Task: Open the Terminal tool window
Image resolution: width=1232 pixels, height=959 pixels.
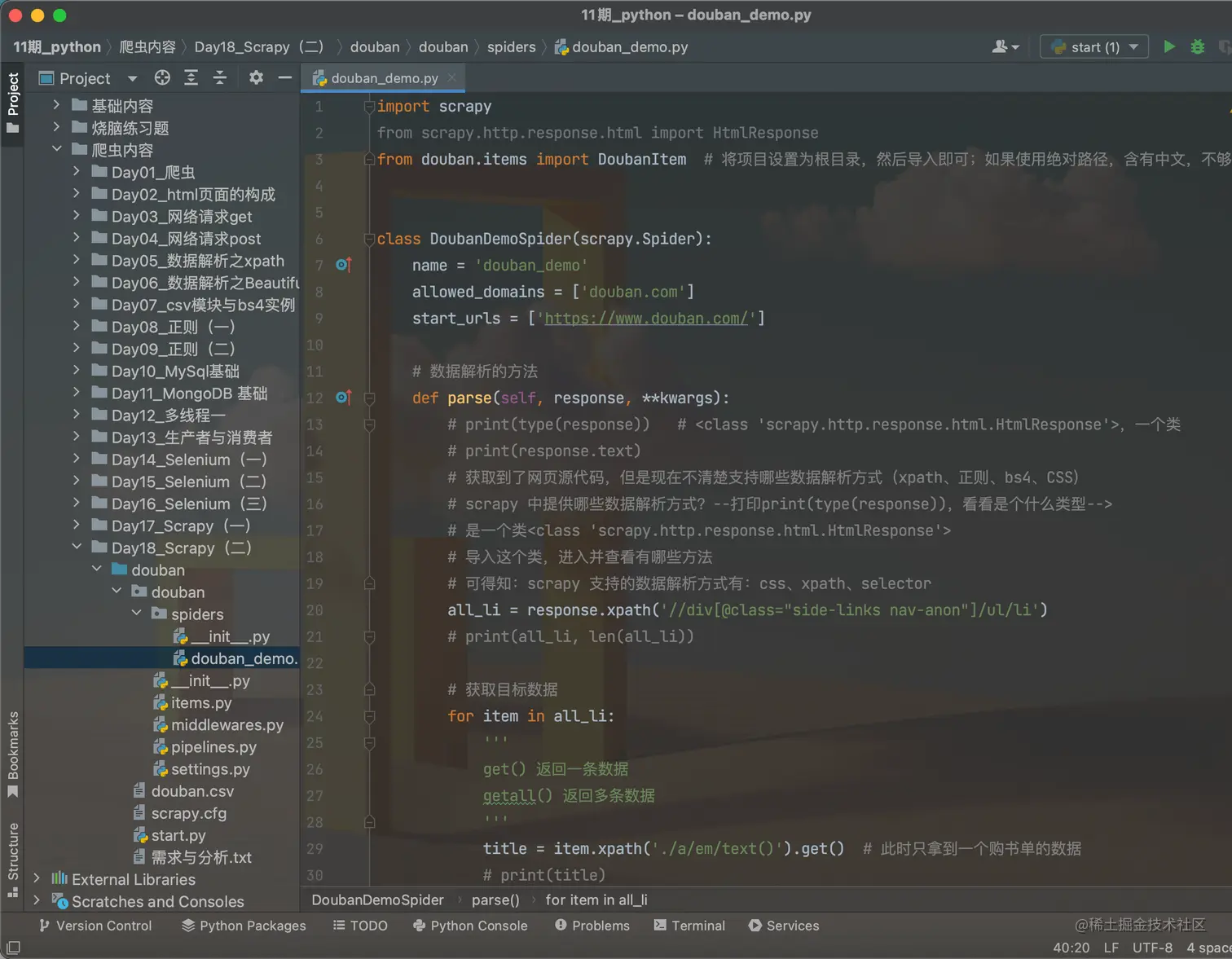Action: (x=689, y=926)
